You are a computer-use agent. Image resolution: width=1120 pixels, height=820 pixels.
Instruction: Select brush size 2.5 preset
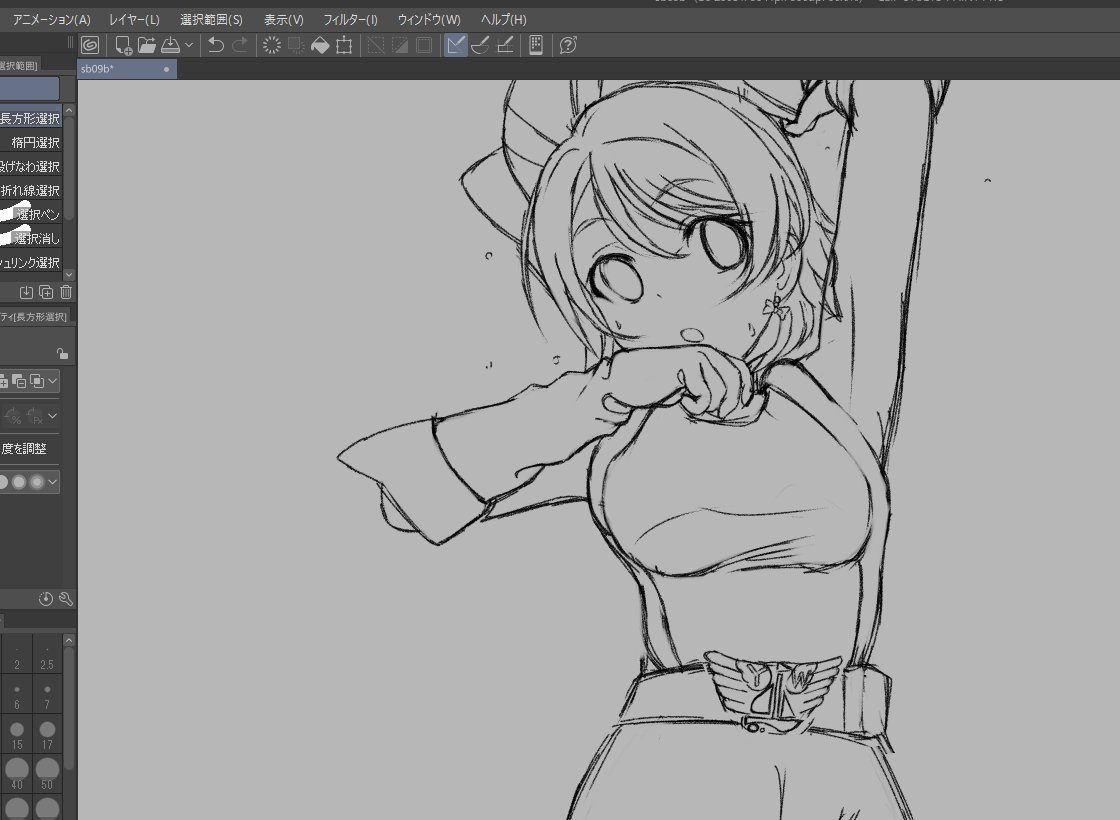click(x=47, y=656)
